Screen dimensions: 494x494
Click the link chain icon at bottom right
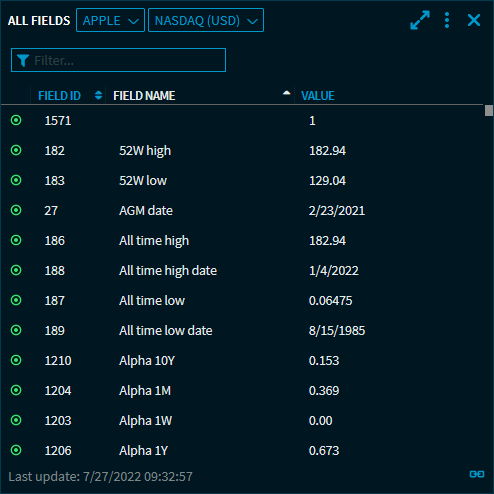[x=477, y=474]
